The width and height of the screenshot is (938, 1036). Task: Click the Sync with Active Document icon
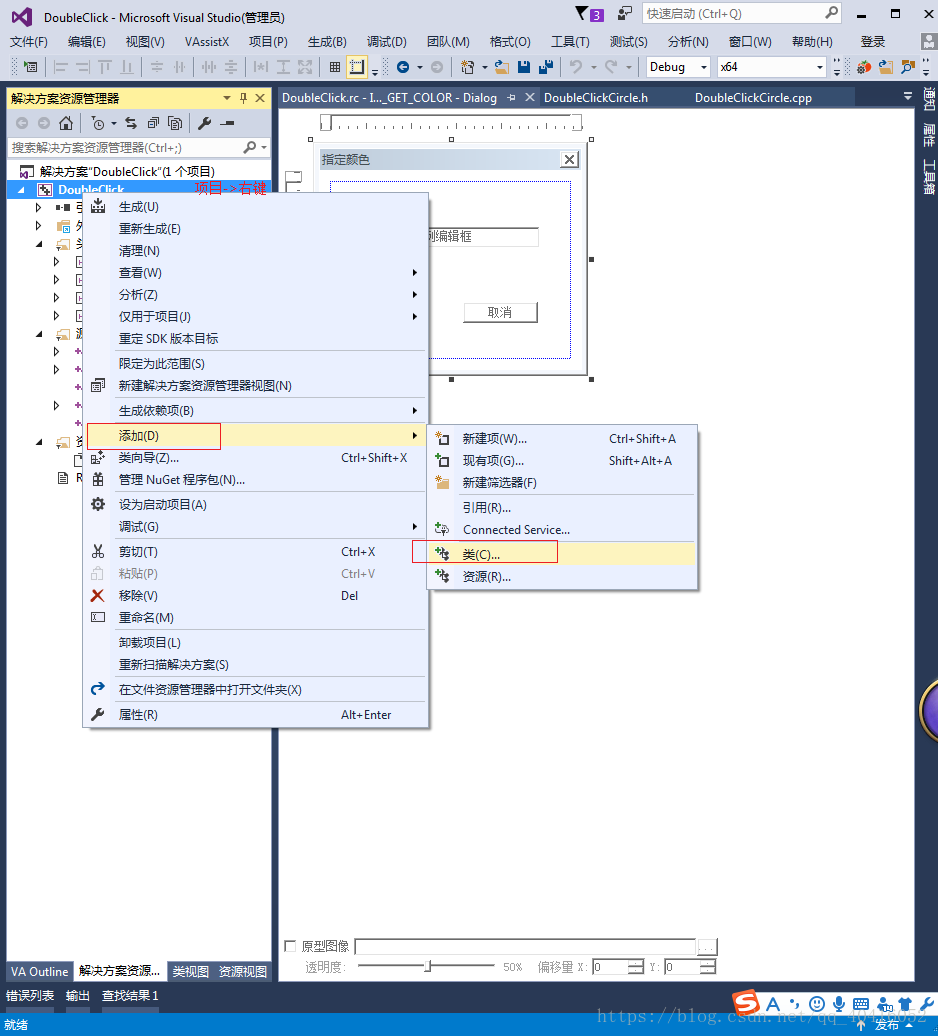pos(131,123)
